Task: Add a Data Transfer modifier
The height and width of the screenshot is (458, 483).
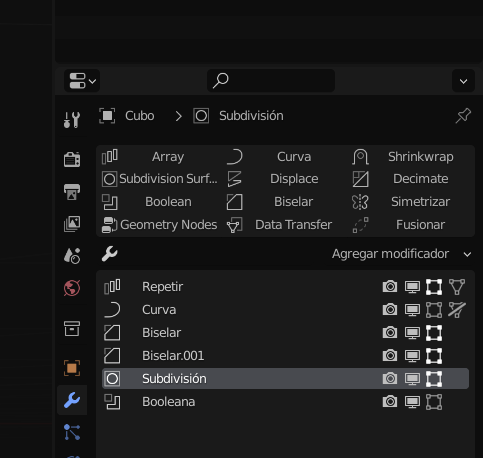Action: (285, 225)
